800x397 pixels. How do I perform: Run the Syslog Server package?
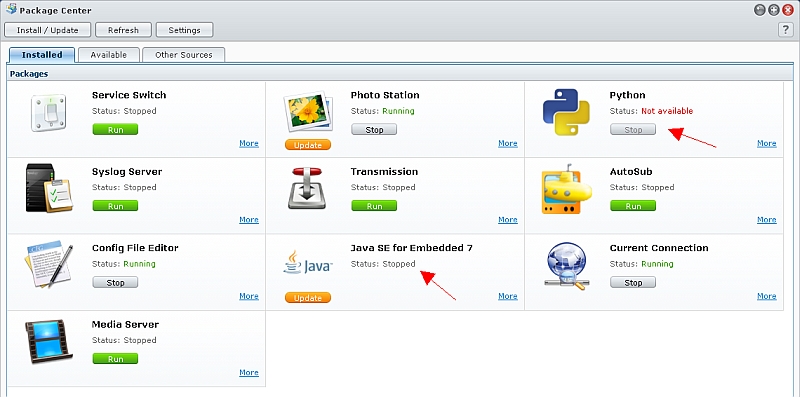115,206
